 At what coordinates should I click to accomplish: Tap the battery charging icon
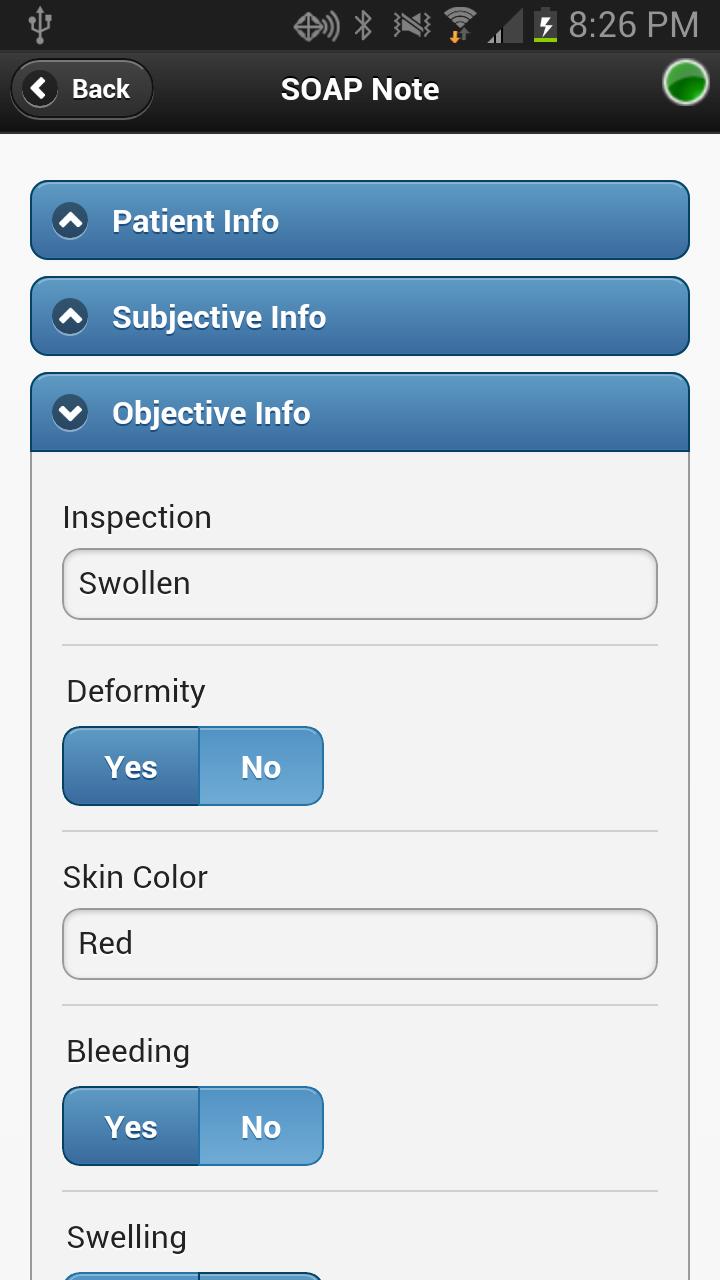[545, 26]
